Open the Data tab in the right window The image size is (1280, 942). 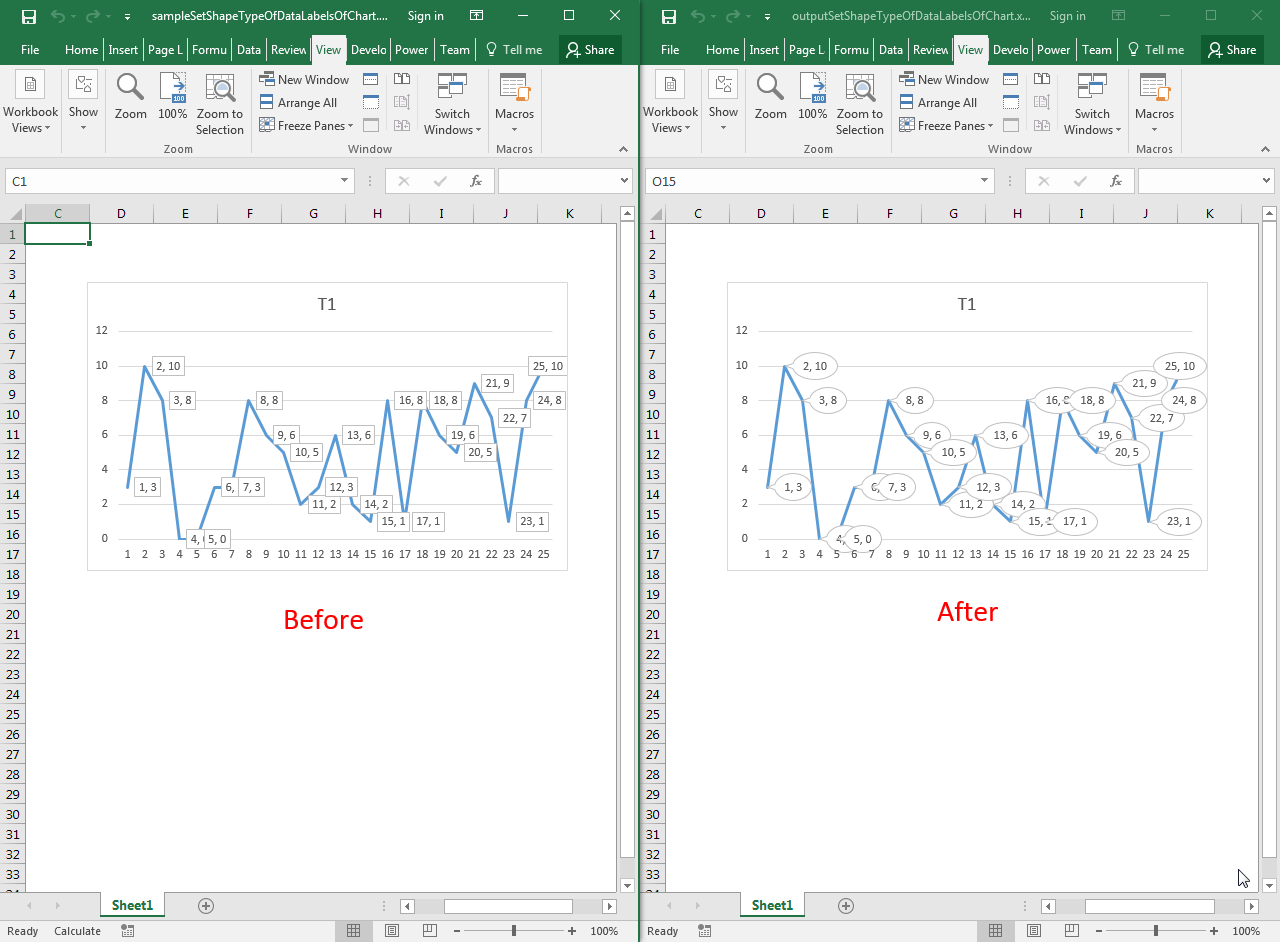[x=891, y=50]
